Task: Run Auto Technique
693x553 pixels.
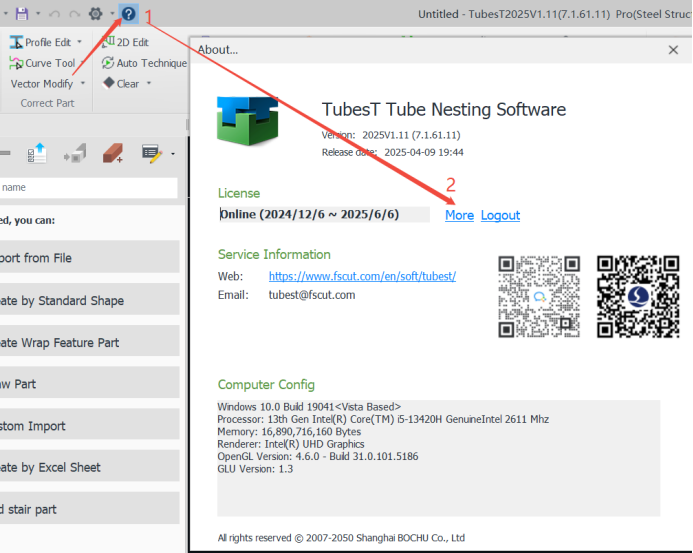Action: 144,63
